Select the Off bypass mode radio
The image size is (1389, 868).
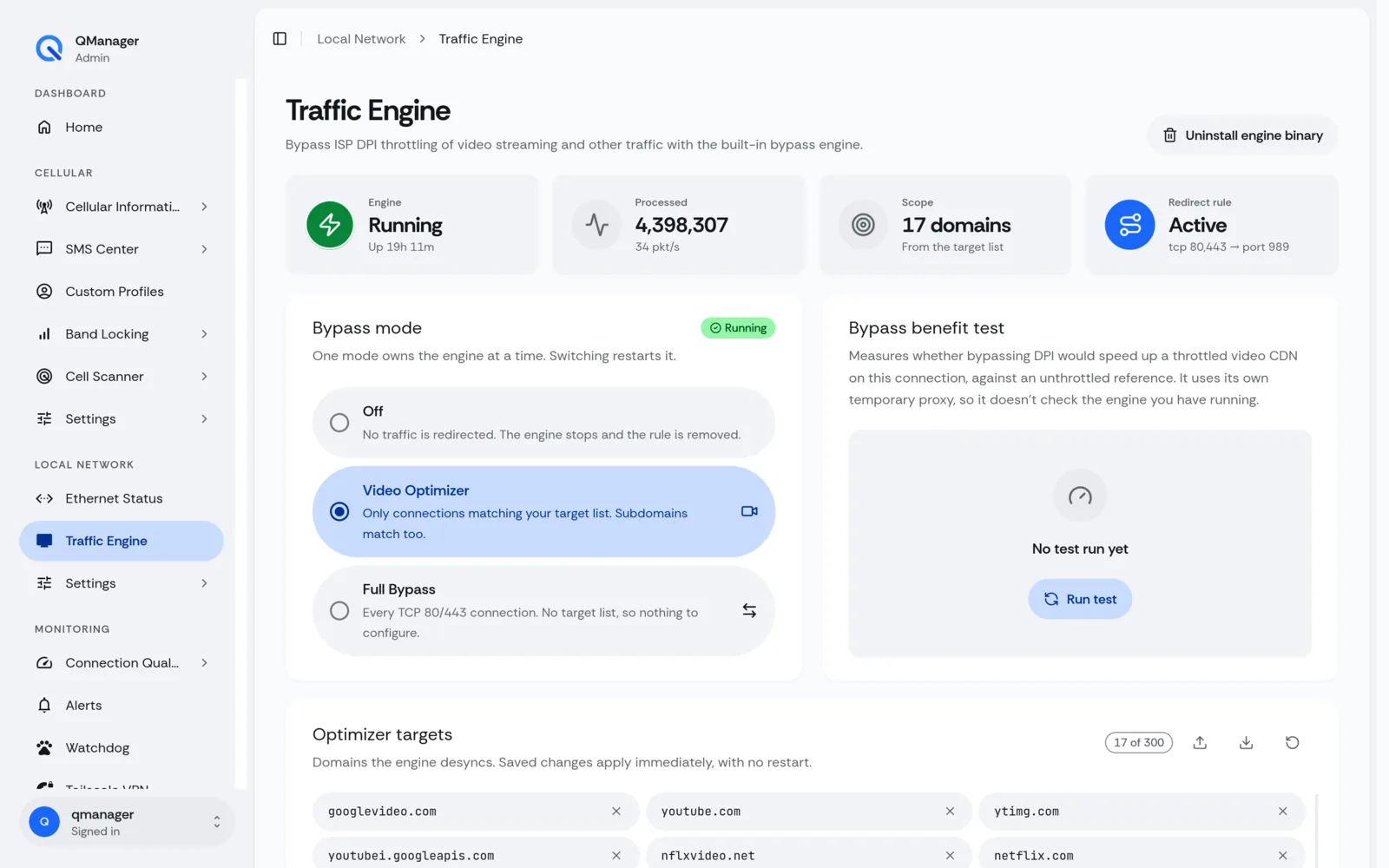pos(339,423)
